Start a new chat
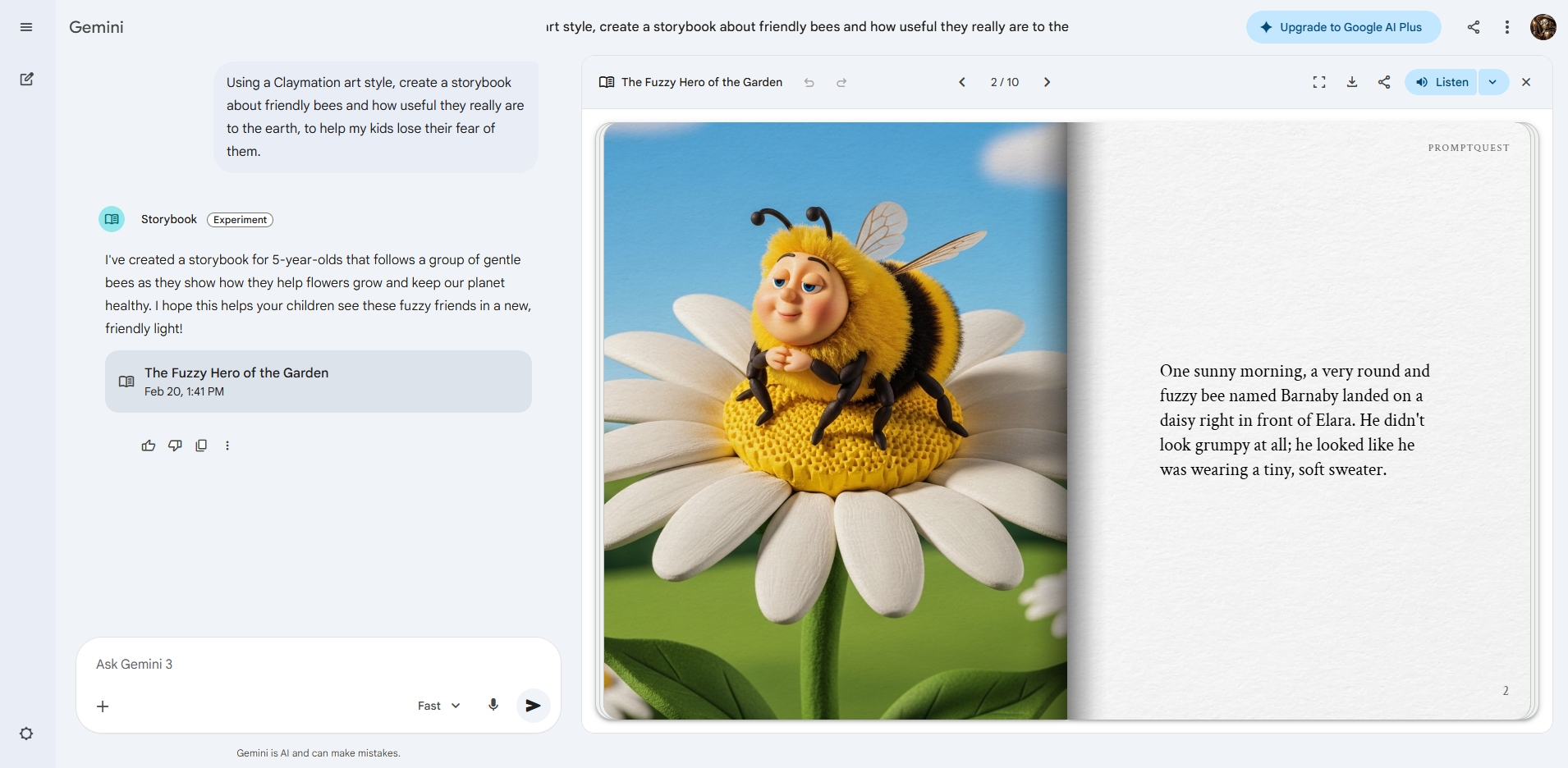Screen dimensions: 1568x768 point(26,80)
